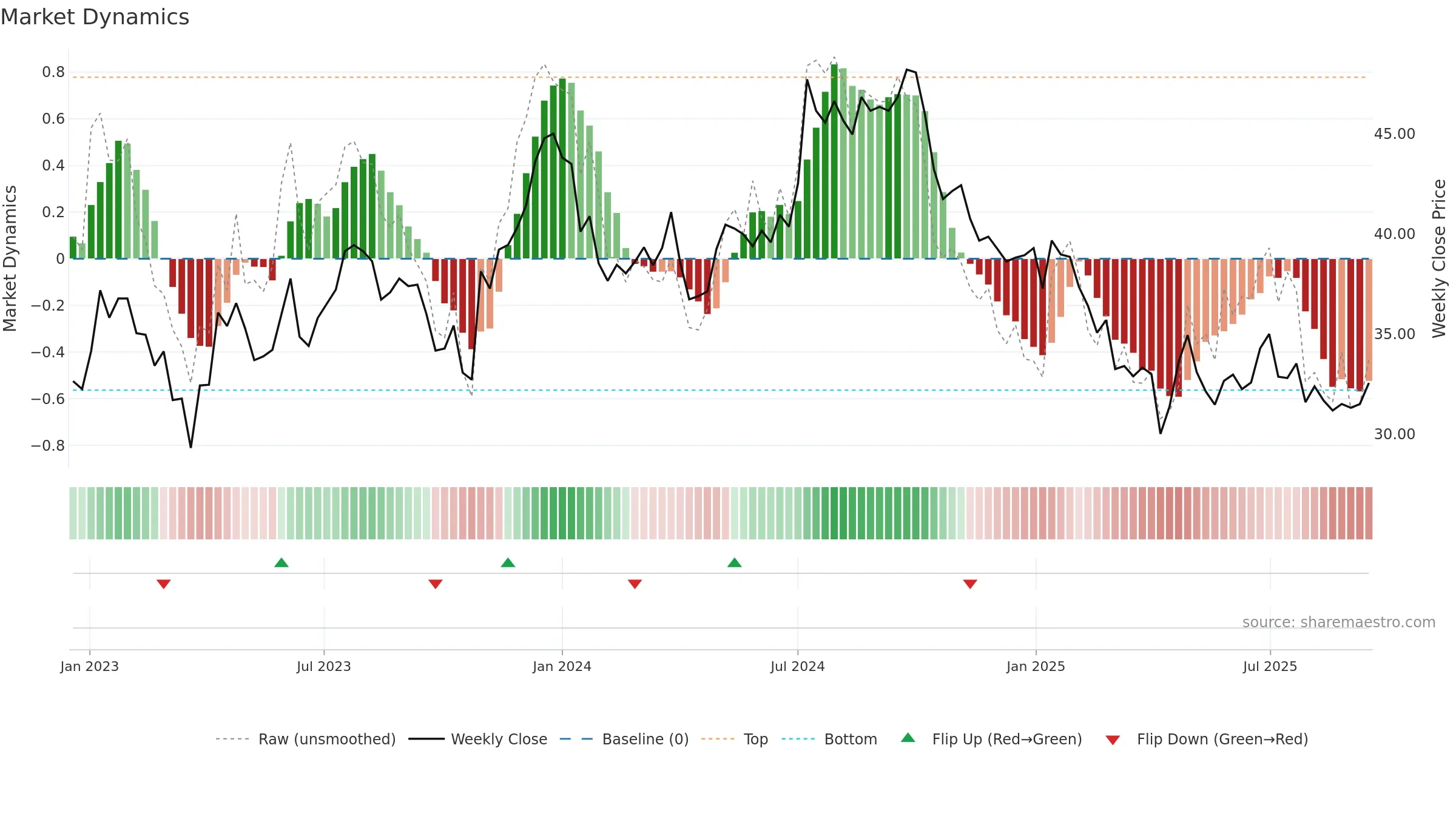Click the −0.2 left axis tick label
1456x819 pixels.
[48, 306]
